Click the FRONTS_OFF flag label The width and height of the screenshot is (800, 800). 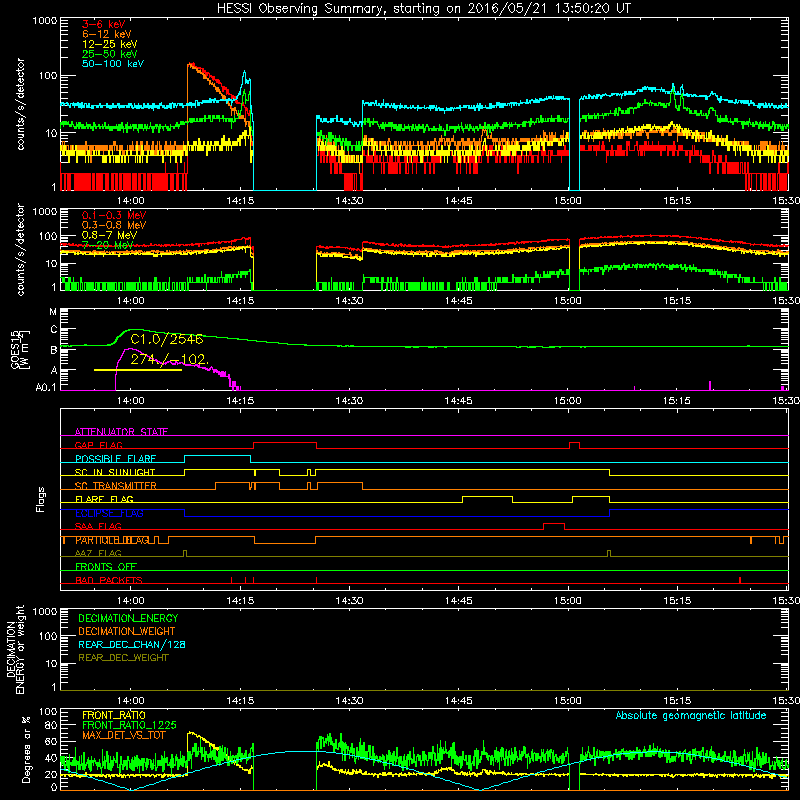[x=106, y=566]
